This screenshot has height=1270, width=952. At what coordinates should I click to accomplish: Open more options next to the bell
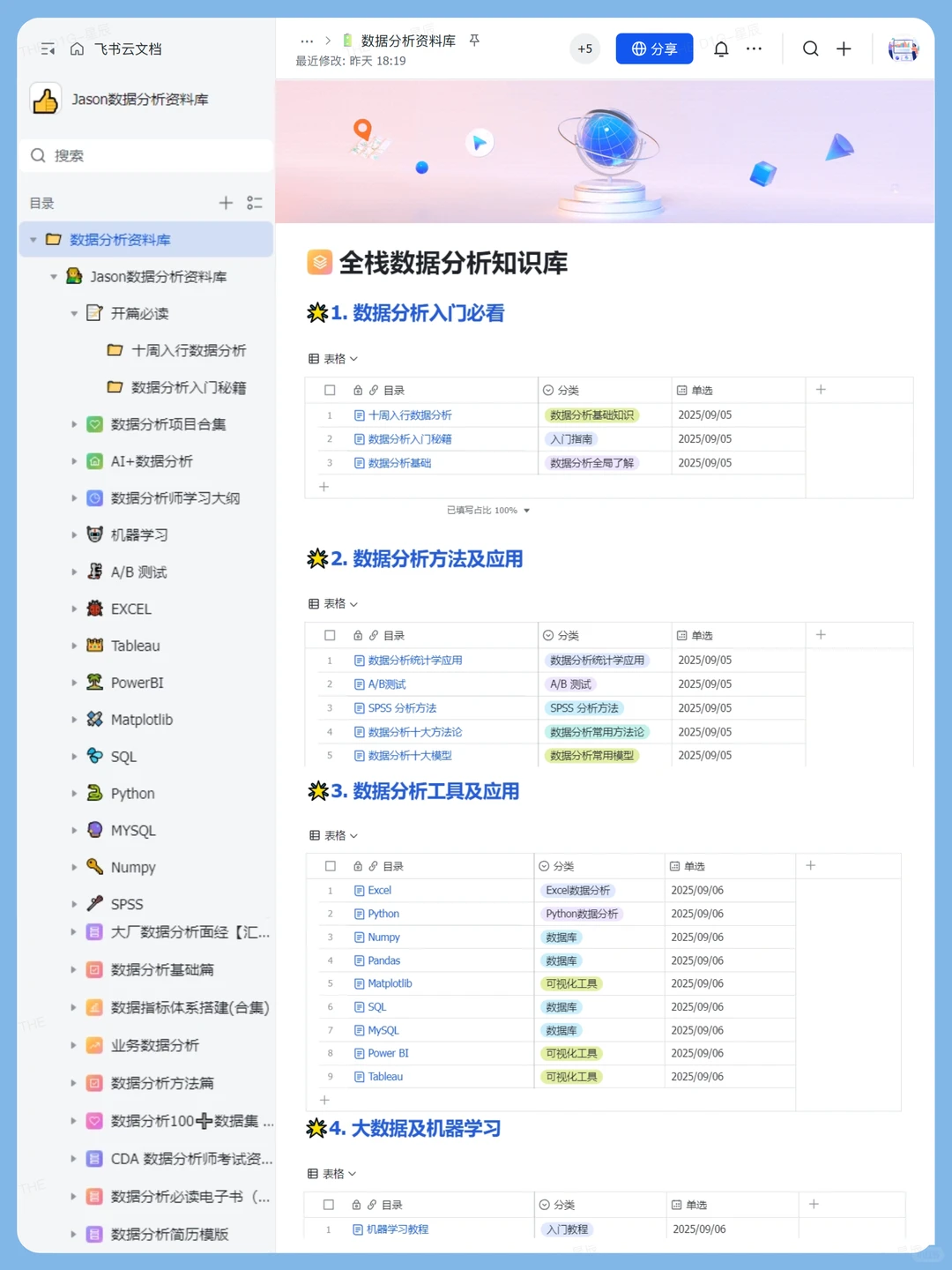(754, 49)
